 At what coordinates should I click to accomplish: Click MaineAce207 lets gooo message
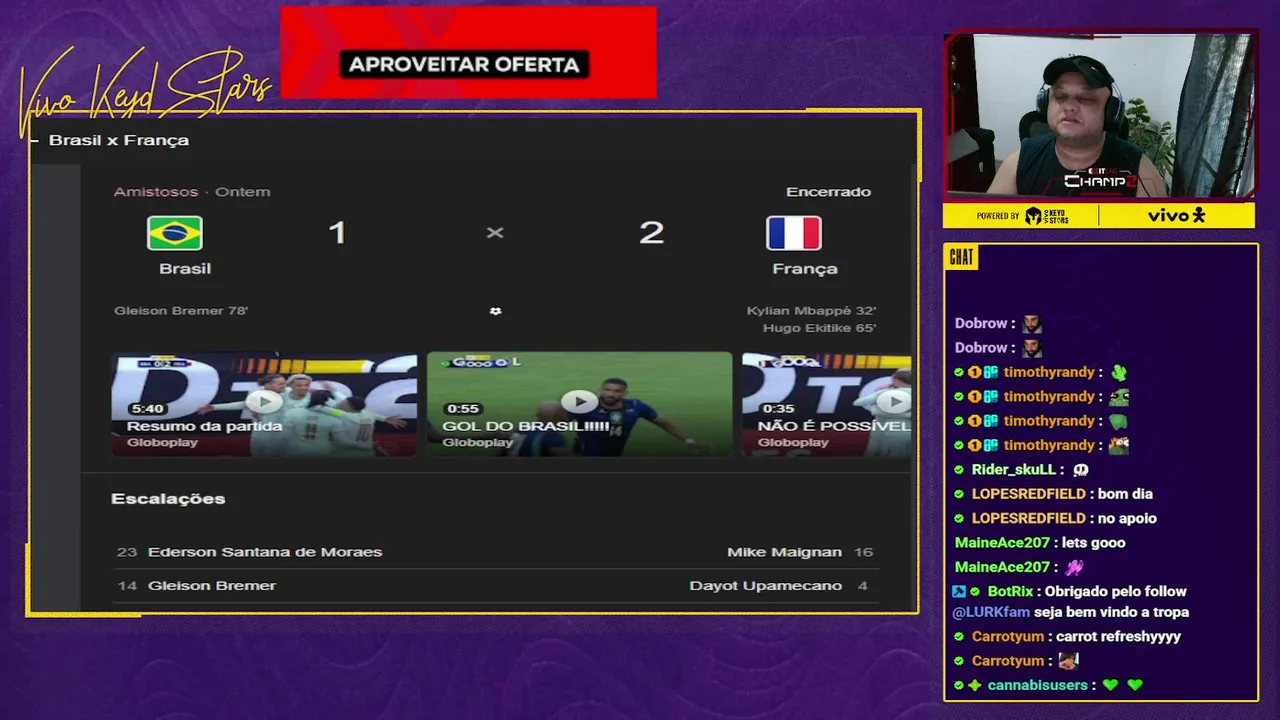point(1040,543)
